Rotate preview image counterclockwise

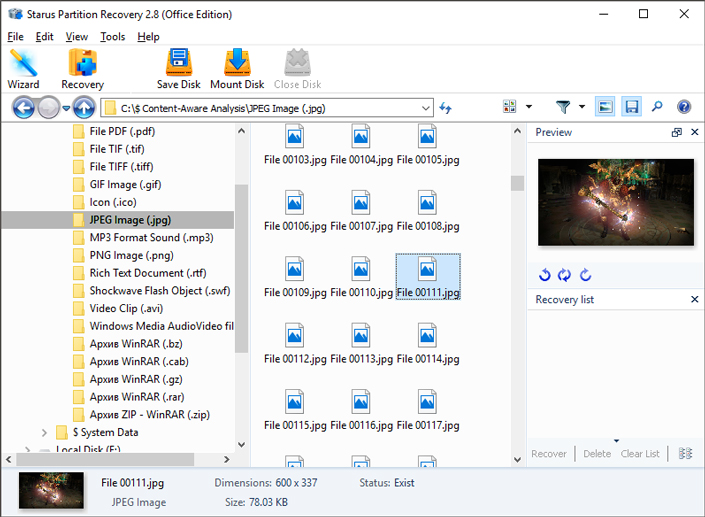pyautogui.click(x=544, y=274)
